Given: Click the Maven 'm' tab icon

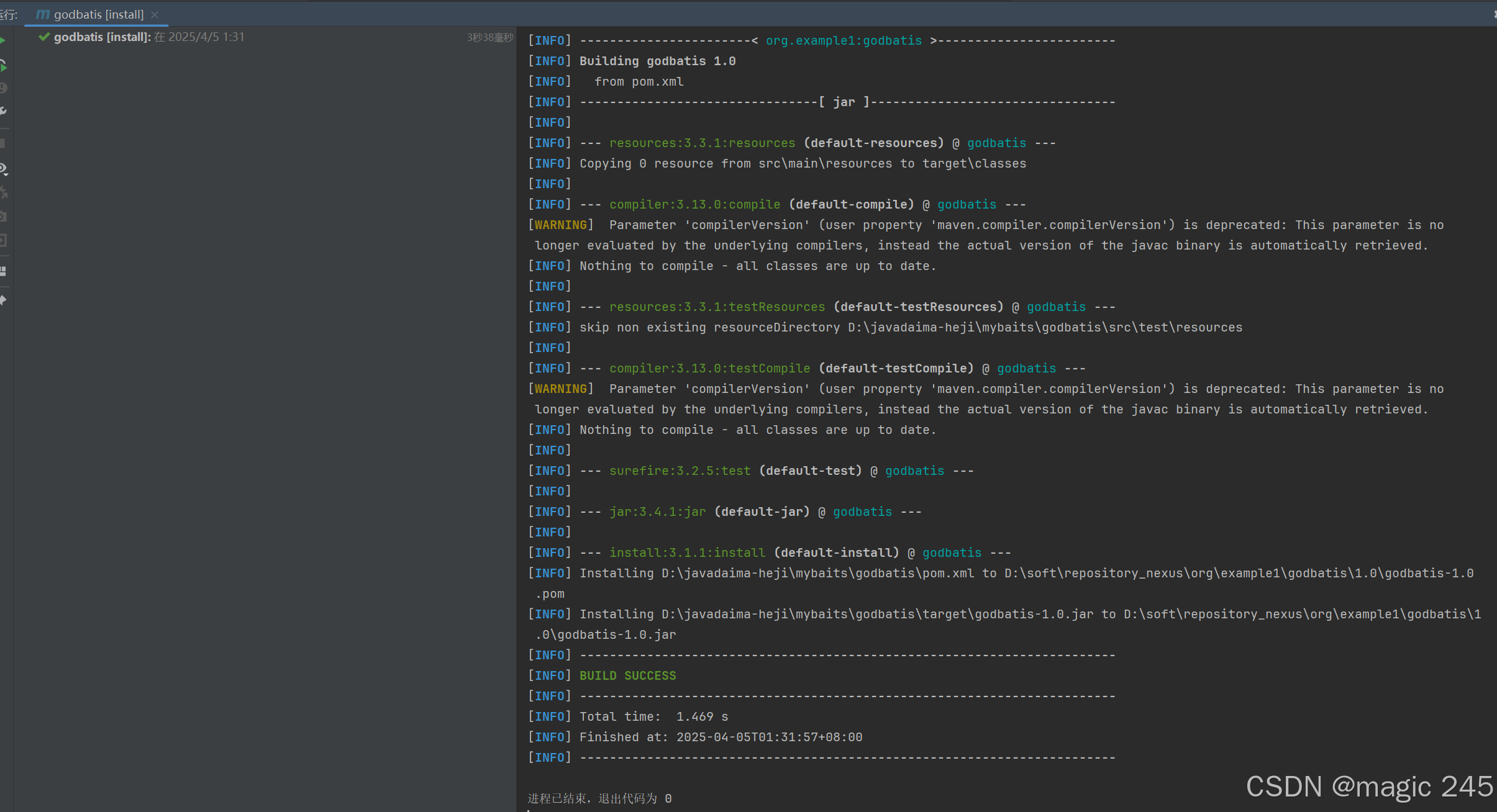Looking at the screenshot, I should pyautogui.click(x=42, y=14).
